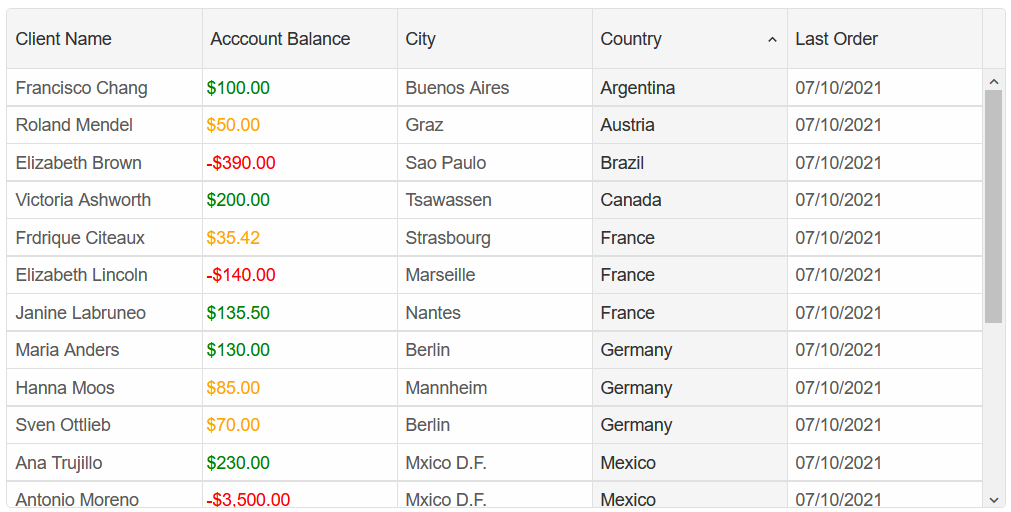Click the scrollbar down arrow
This screenshot has height=512, width=1011.
(x=993, y=499)
